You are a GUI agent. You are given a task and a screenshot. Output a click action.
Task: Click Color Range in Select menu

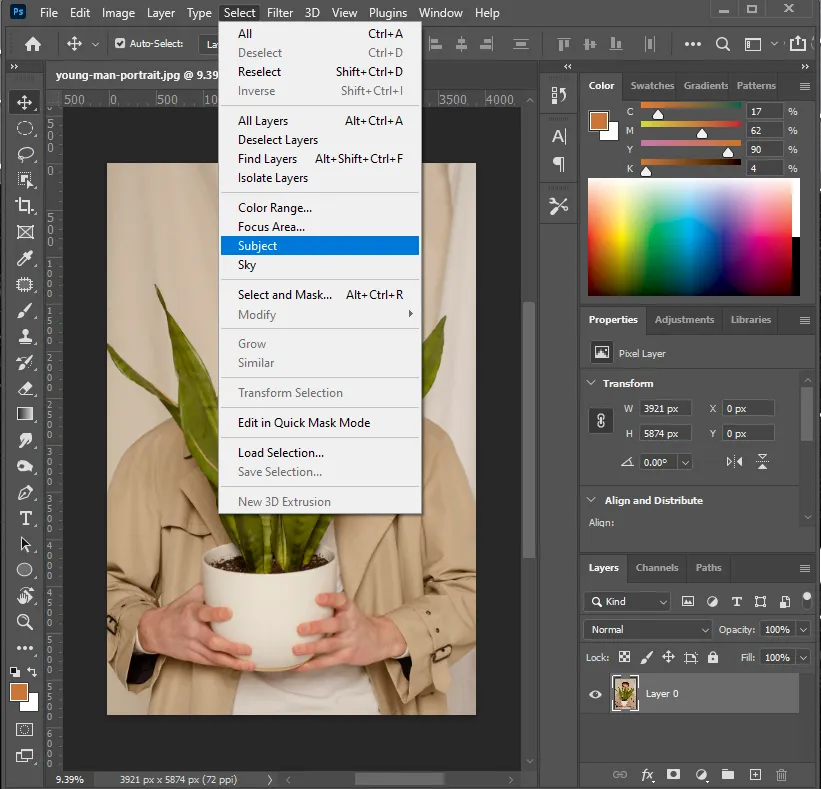pos(275,208)
